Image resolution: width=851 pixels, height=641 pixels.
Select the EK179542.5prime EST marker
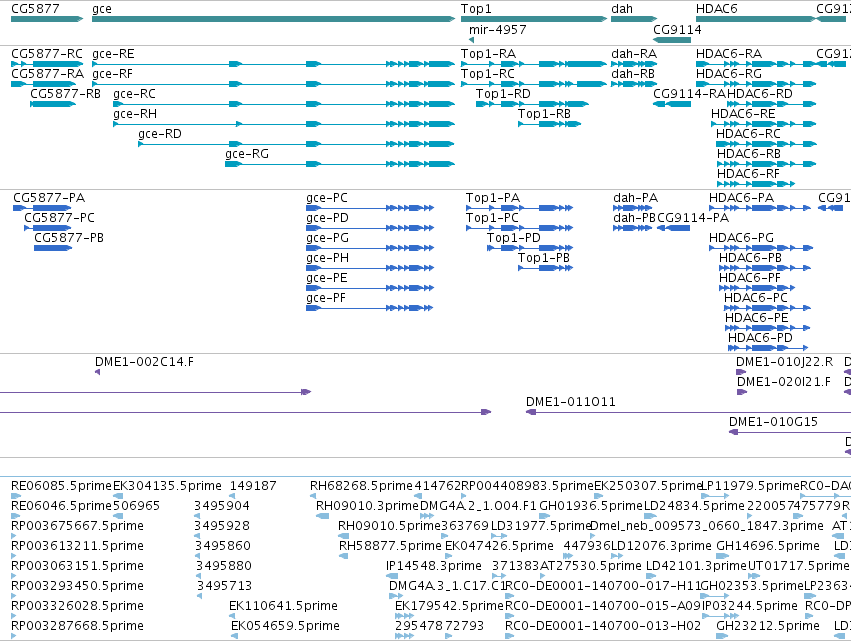(x=404, y=616)
